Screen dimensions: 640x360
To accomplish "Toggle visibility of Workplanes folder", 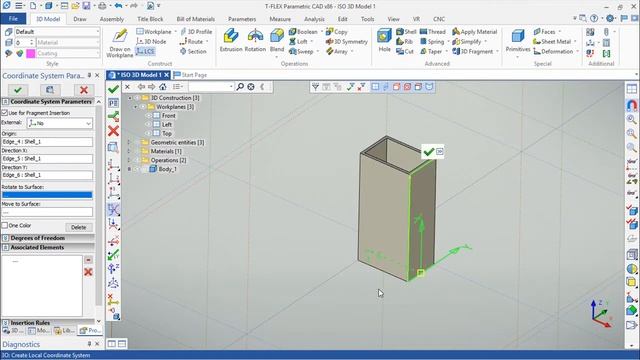I will point(143,107).
